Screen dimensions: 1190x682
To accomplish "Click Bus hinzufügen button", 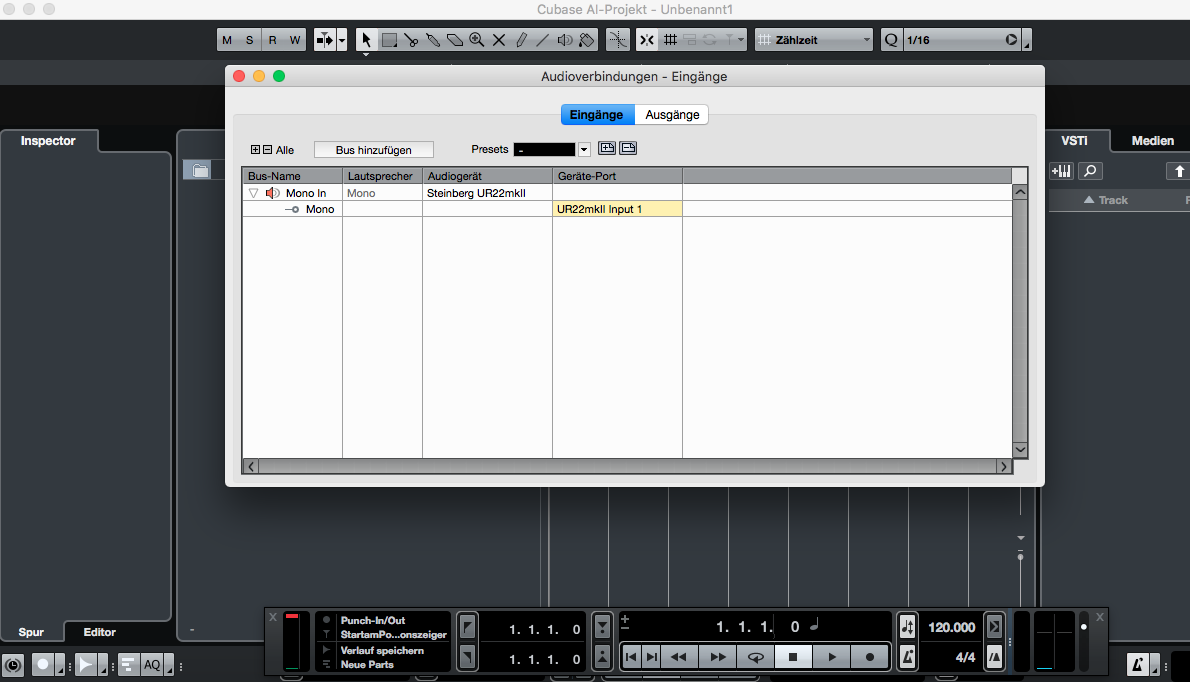I will [x=373, y=149].
